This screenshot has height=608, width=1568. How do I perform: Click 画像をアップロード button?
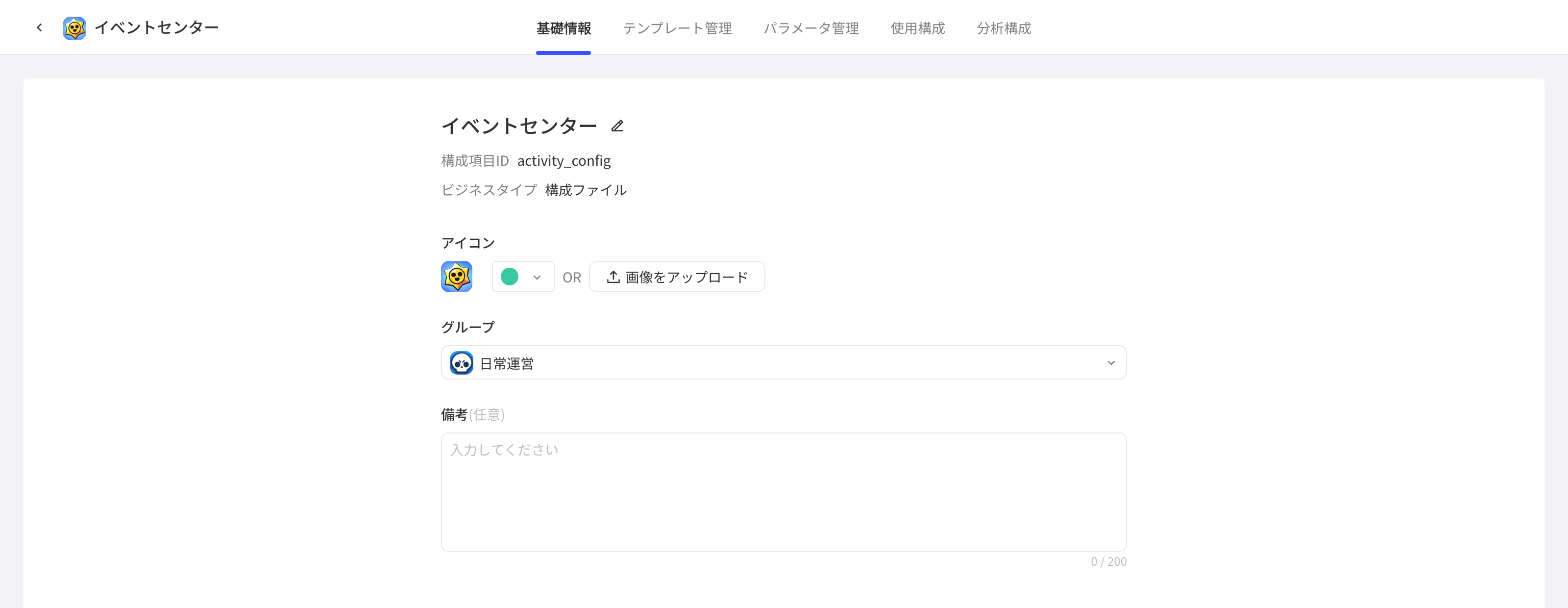click(x=677, y=277)
